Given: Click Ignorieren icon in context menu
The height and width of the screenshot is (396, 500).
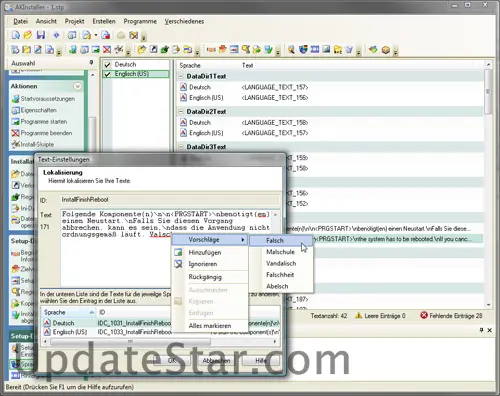Looking at the screenshot, I should pos(178,264).
